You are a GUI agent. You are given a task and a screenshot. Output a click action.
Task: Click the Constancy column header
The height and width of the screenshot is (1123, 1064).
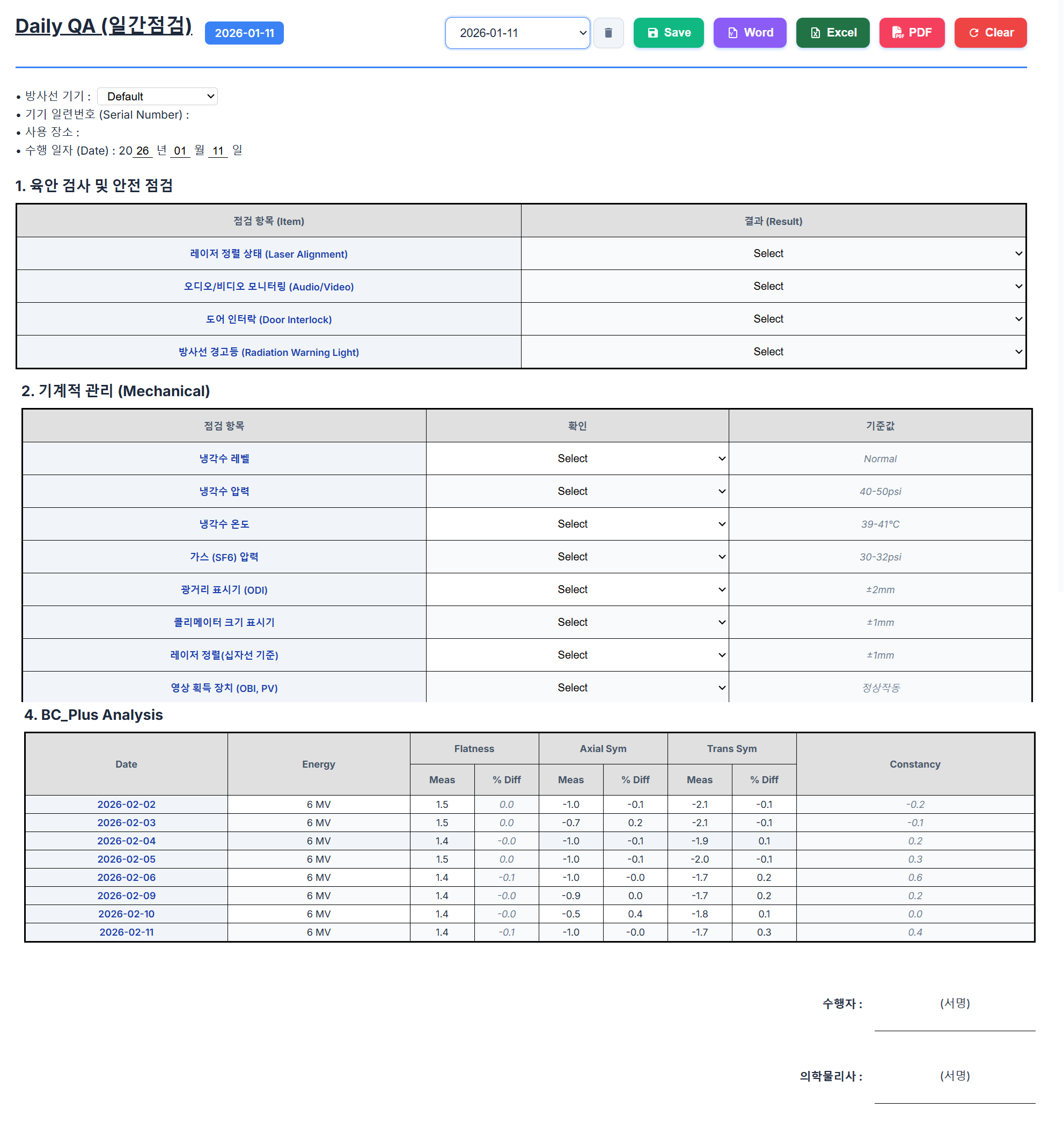[x=915, y=764]
